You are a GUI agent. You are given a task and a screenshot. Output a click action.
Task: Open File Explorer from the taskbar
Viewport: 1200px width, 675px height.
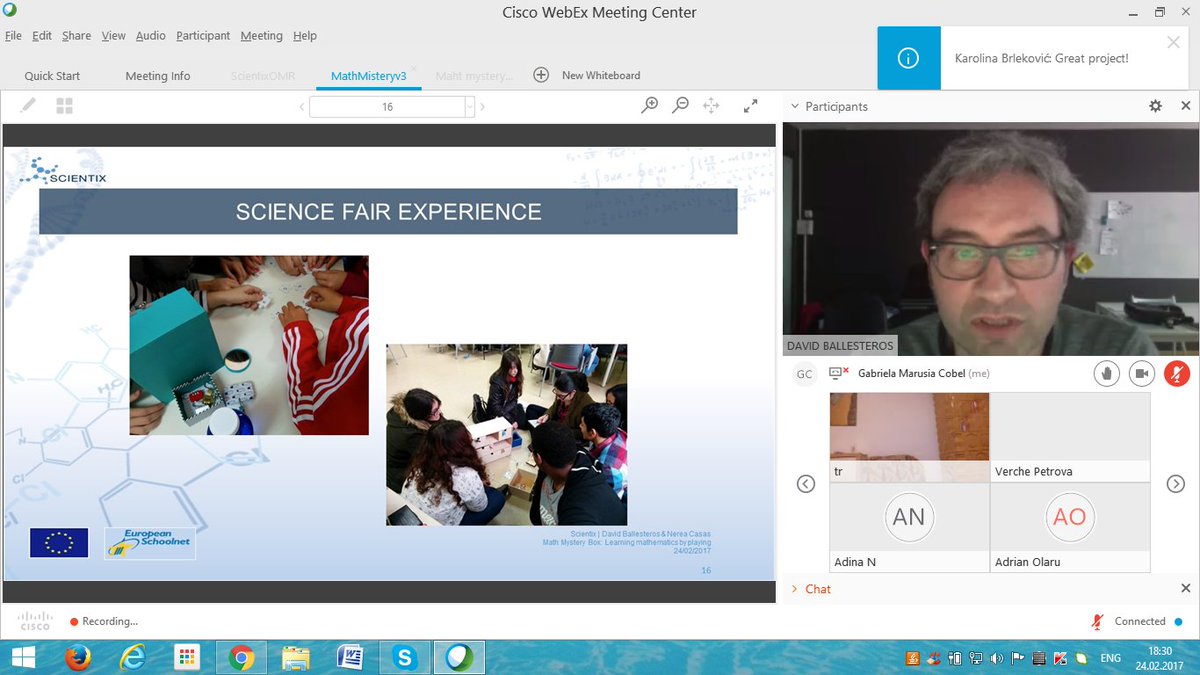pyautogui.click(x=295, y=657)
